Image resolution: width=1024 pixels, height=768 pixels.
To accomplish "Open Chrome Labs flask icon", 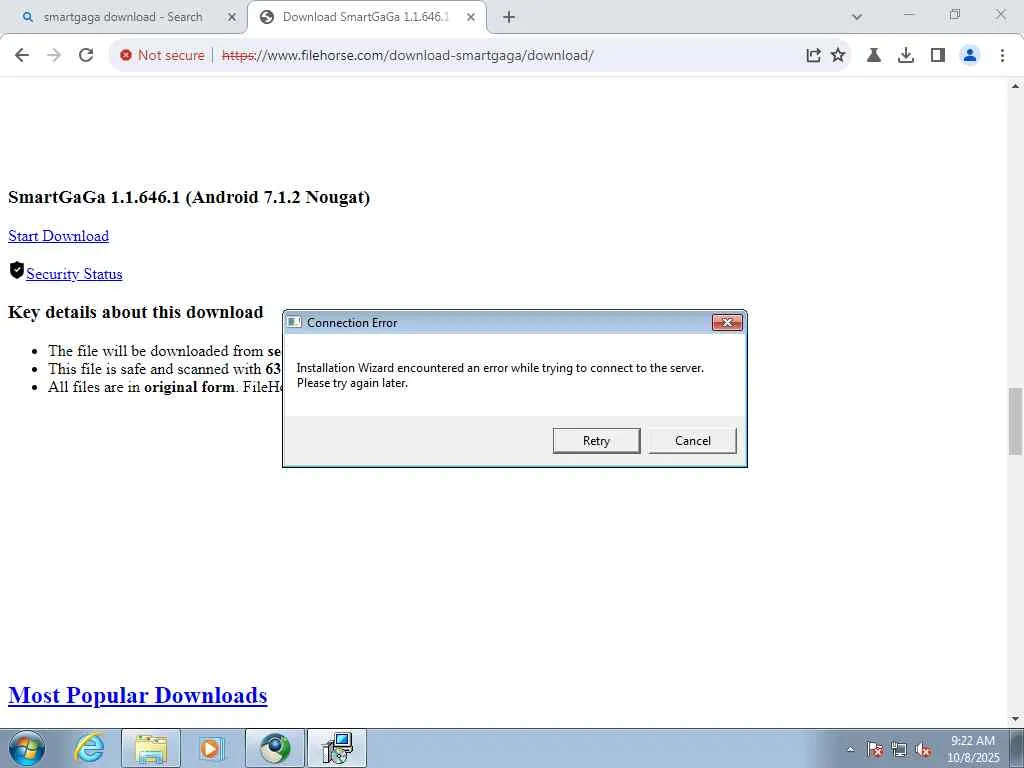I will pos(874,56).
